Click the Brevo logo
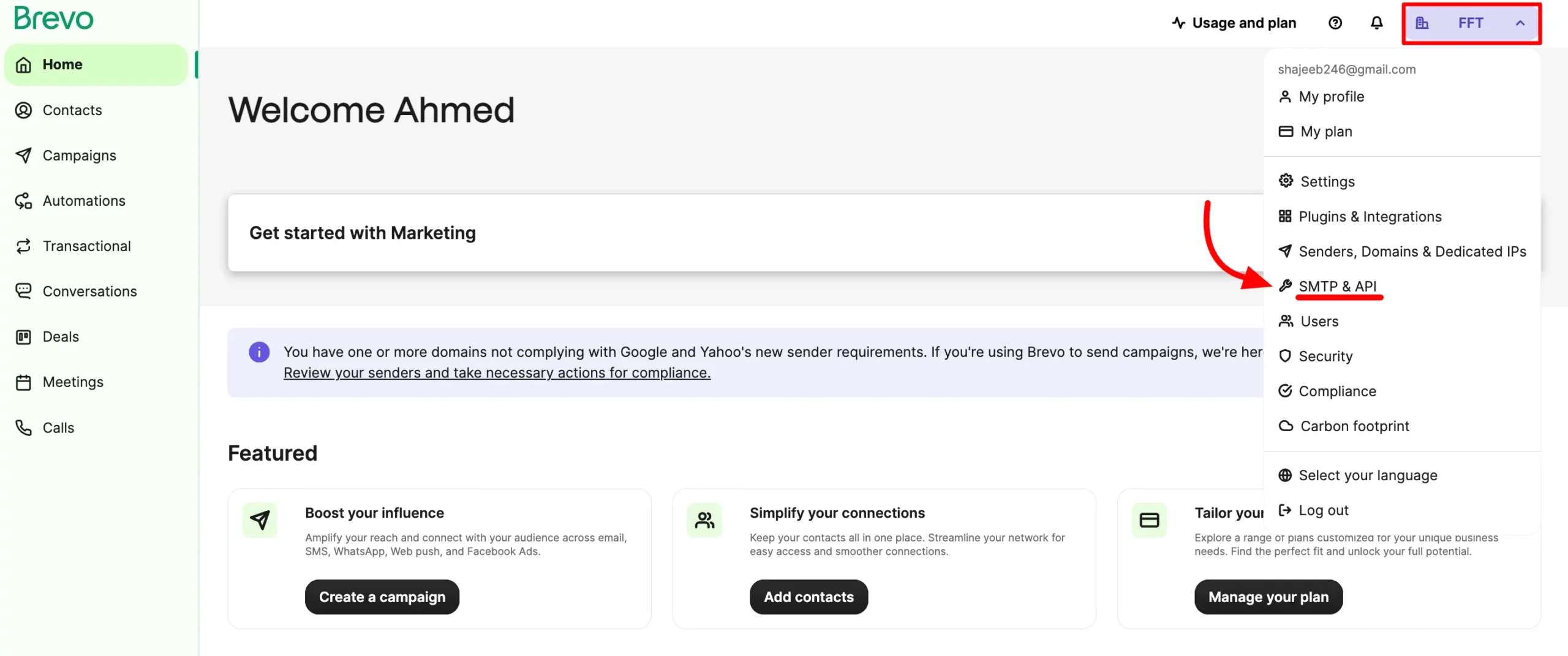 [54, 18]
